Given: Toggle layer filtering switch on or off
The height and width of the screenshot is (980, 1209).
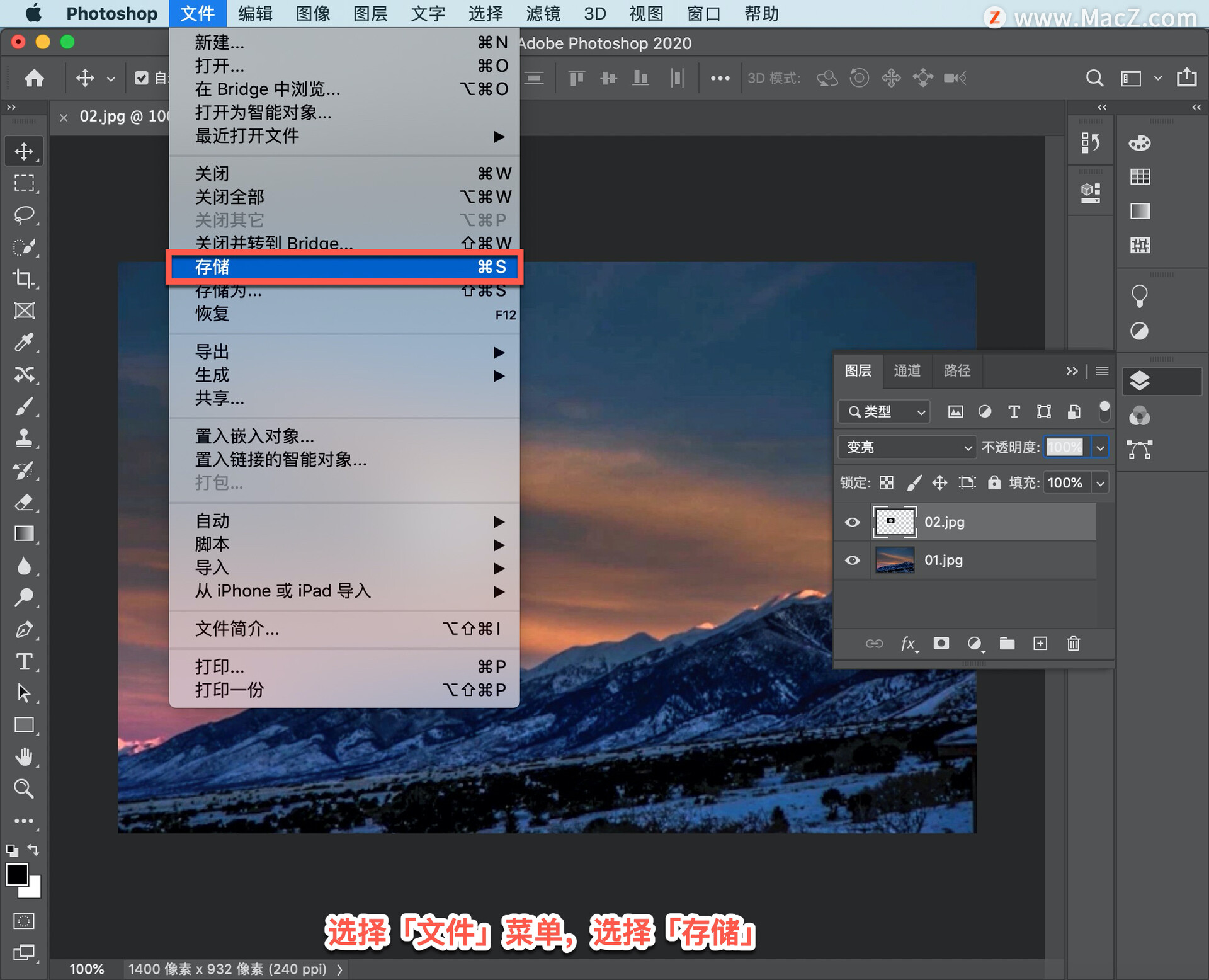Looking at the screenshot, I should pos(1104,411).
